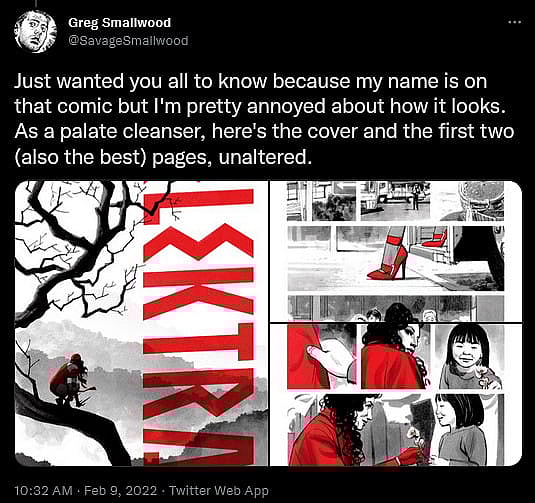Open Greg Smallwood's profile avatar
535x503 pixels.
35,32
